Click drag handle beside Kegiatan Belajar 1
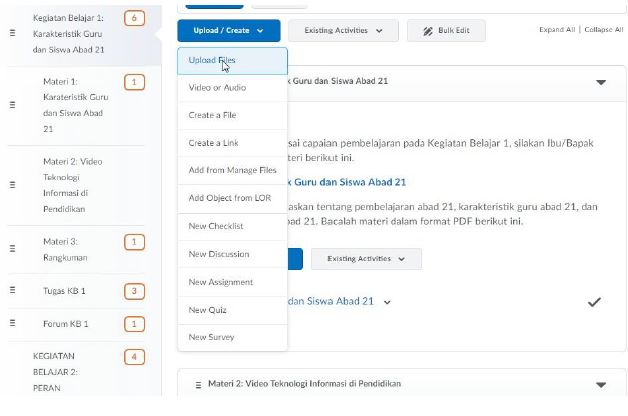This screenshot has height=416, width=628. pyautogui.click(x=12, y=33)
